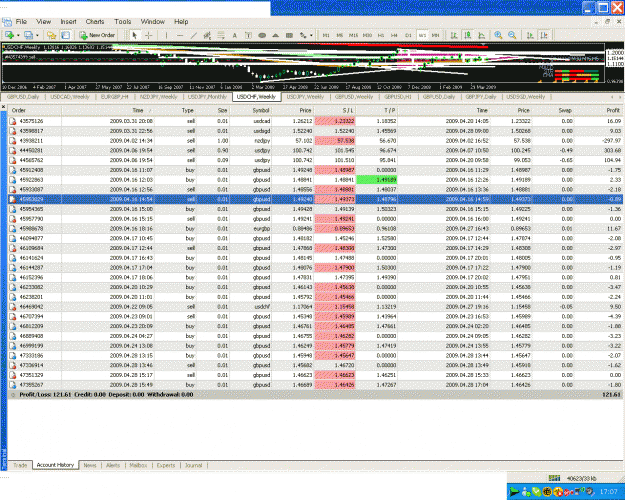Open the taskbar green arrow tray icon
Screen dimensions: 625x500
click(x=514, y=492)
